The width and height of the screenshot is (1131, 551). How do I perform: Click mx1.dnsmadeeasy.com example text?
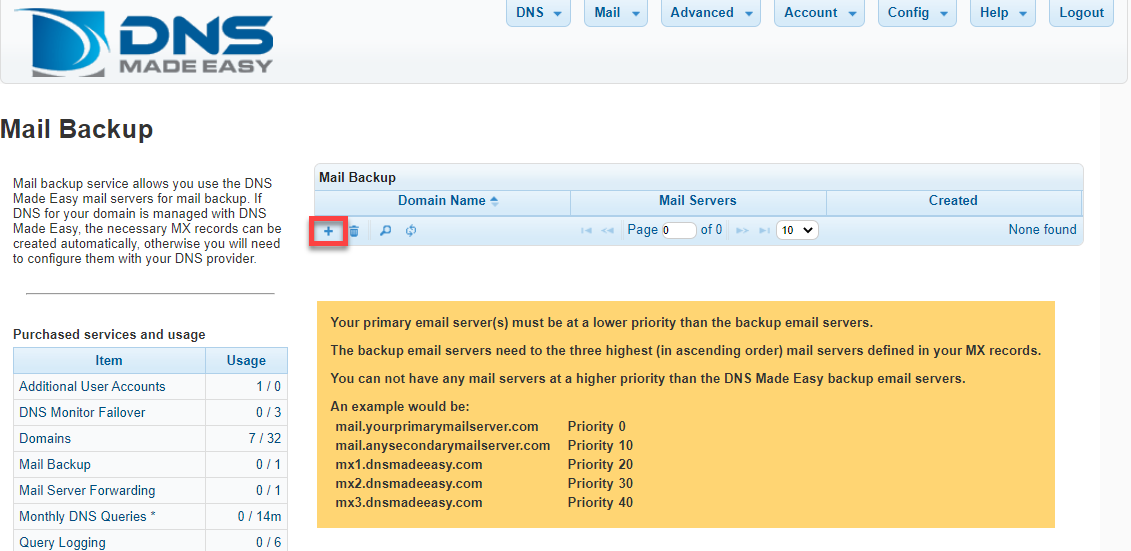409,464
